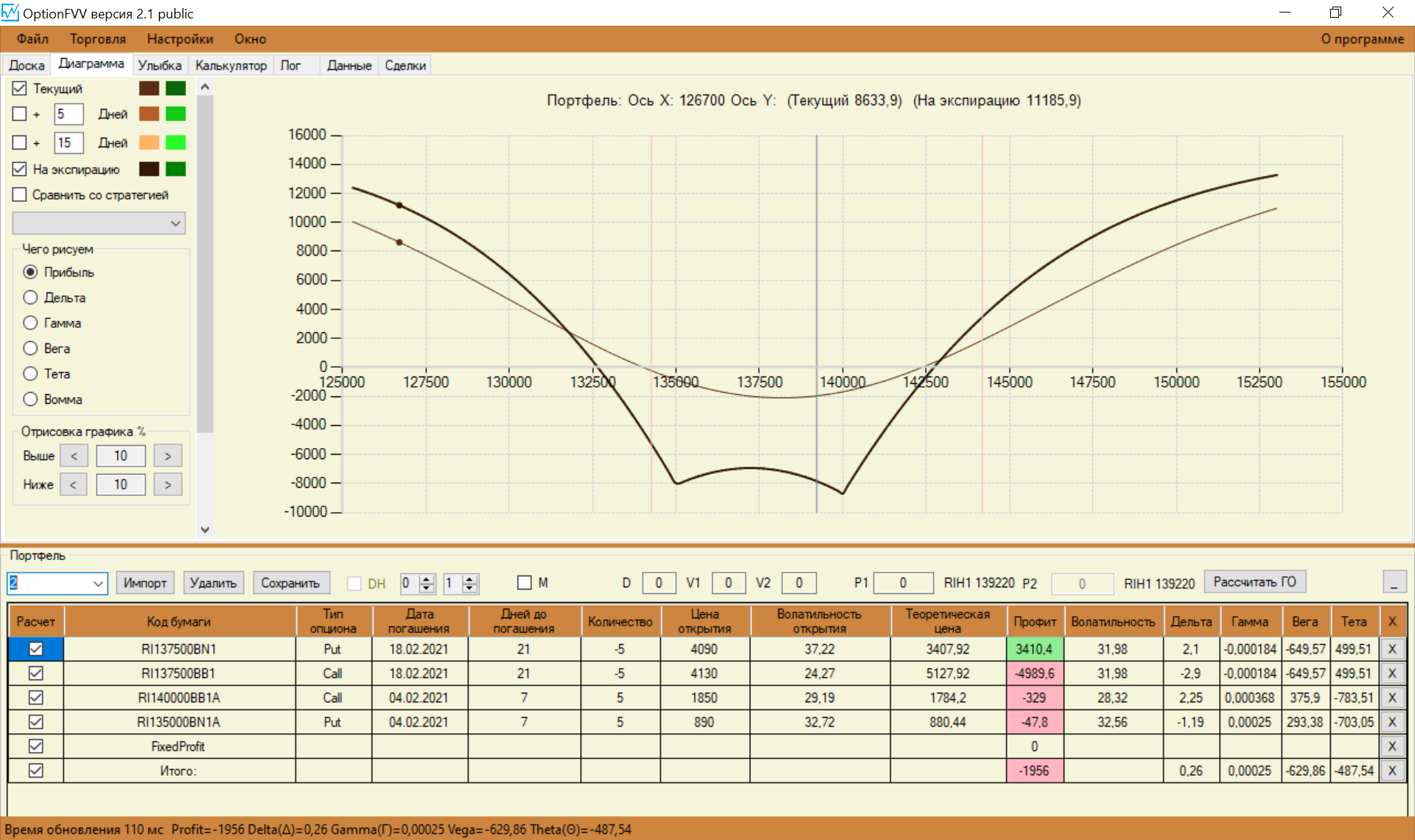This screenshot has width=1415, height=840.
Task: Click the 'Выше' decrease arrow button
Action: click(74, 456)
